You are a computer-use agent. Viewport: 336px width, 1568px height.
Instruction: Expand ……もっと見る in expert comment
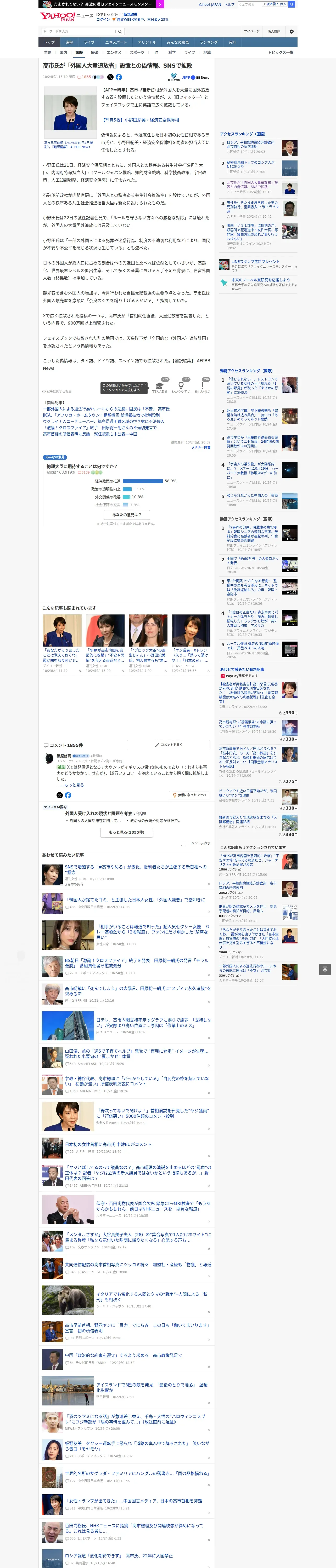[x=70, y=785]
